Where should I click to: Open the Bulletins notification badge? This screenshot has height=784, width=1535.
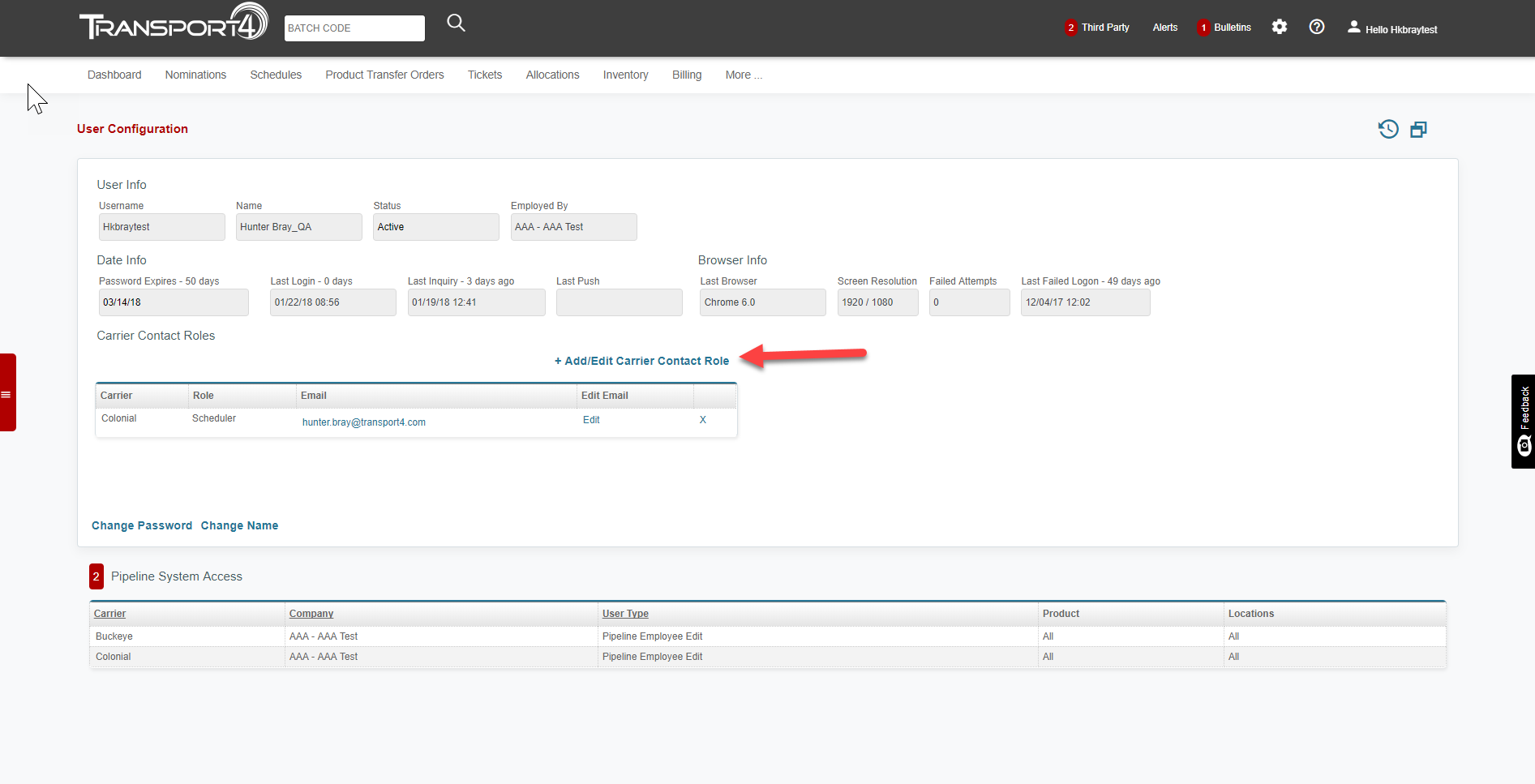click(1203, 27)
